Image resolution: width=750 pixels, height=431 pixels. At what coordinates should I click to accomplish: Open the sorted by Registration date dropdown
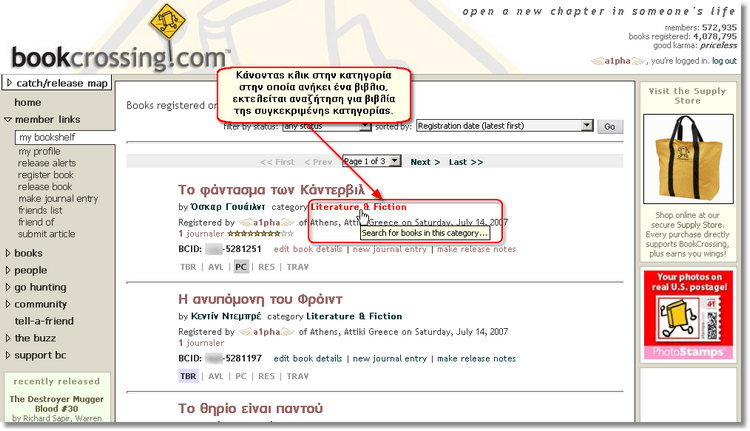[x=504, y=127]
